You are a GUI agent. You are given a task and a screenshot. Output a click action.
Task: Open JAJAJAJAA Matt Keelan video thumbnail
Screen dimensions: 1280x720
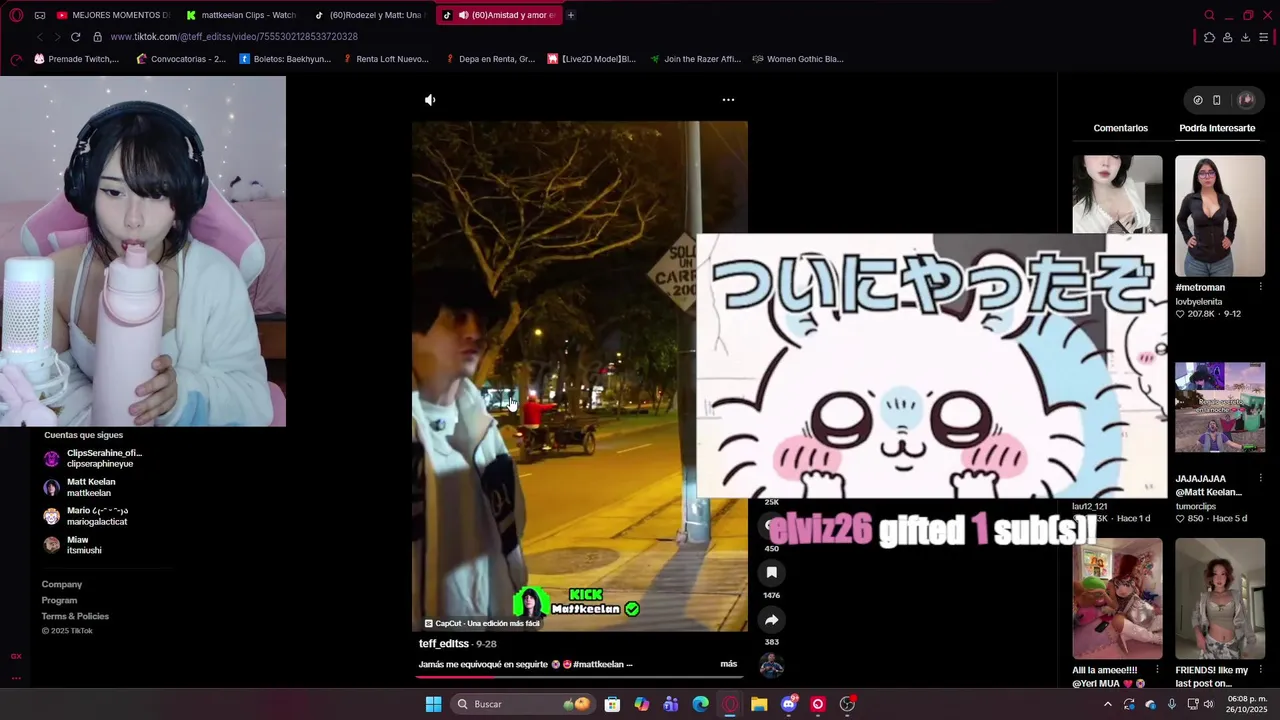tap(1220, 407)
